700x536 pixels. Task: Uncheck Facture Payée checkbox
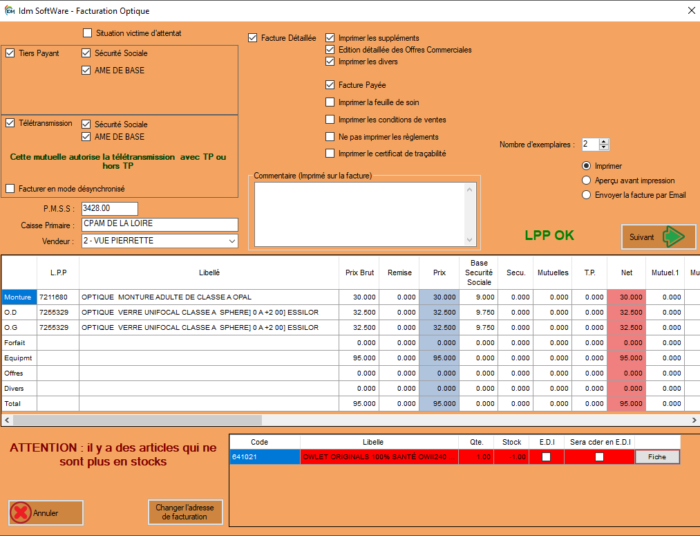click(x=330, y=85)
